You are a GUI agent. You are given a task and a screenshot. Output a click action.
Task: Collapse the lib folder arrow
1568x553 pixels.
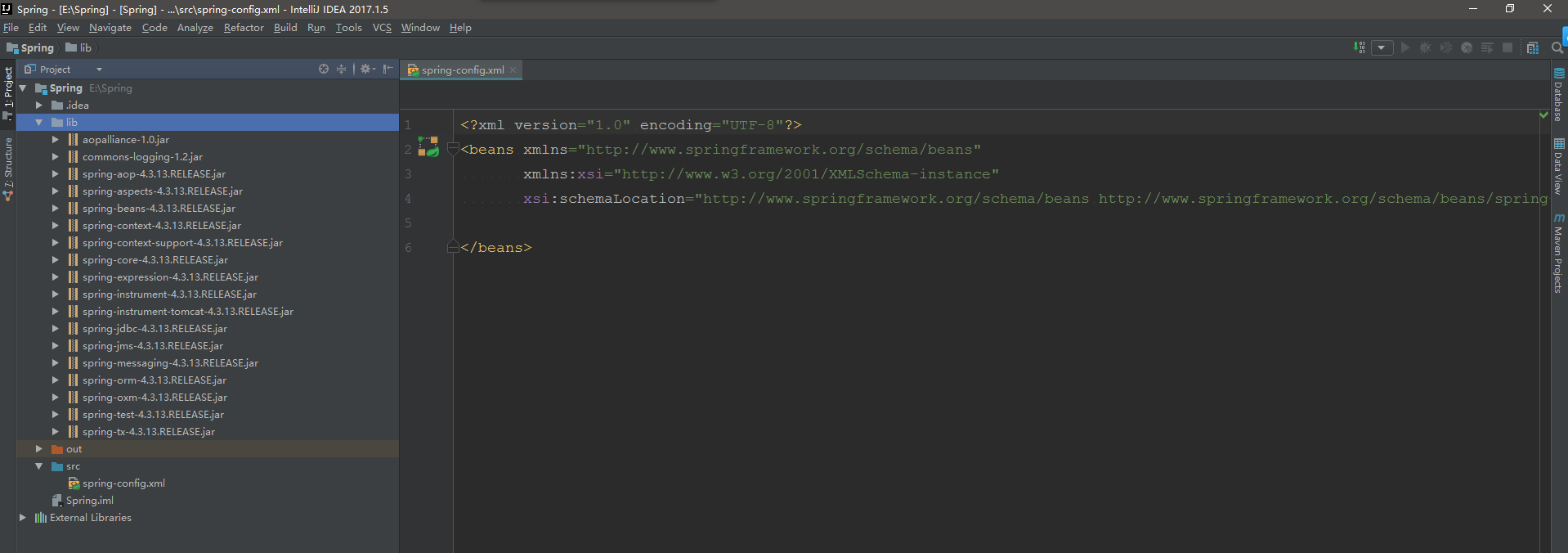click(x=39, y=122)
